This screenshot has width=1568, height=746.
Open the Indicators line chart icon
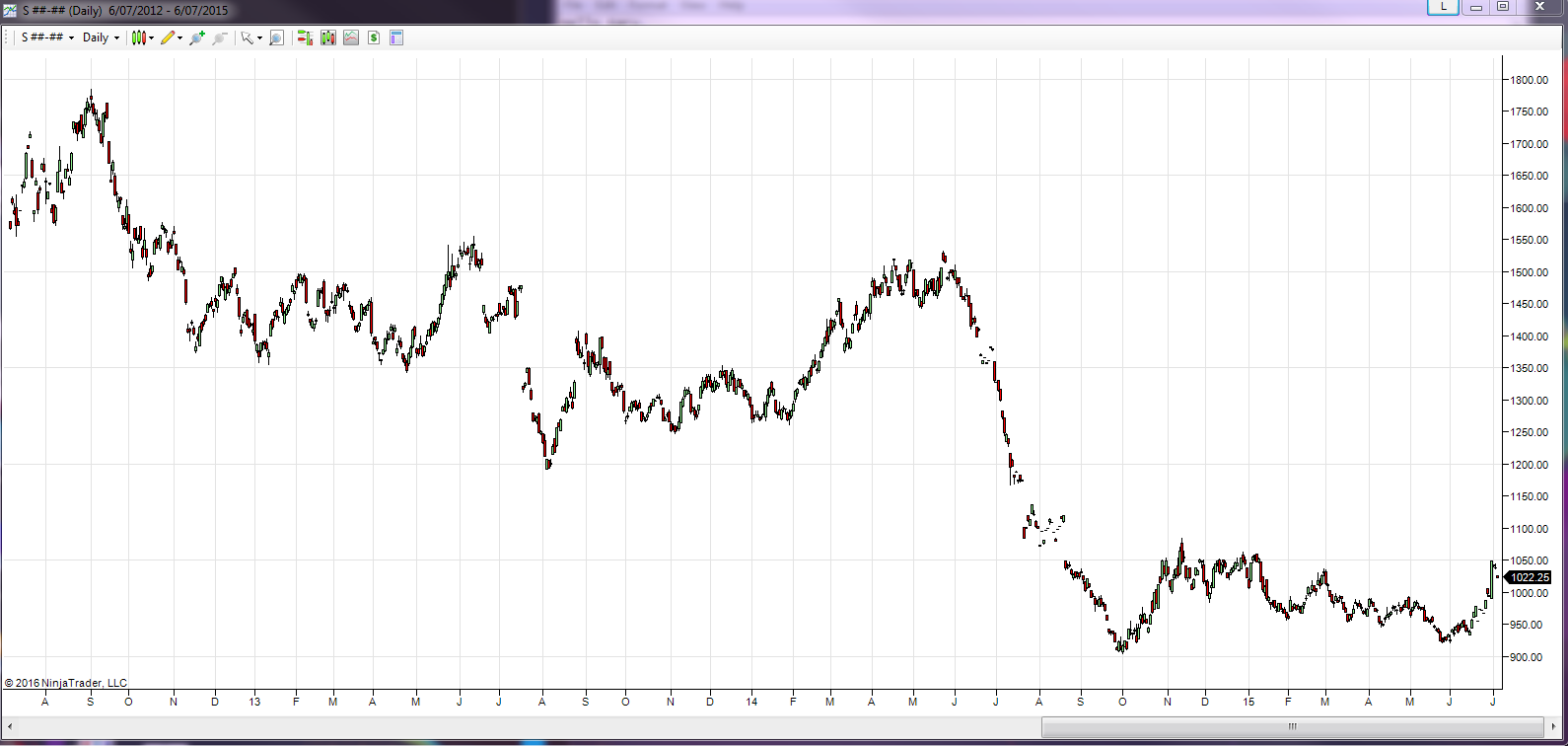coord(351,37)
